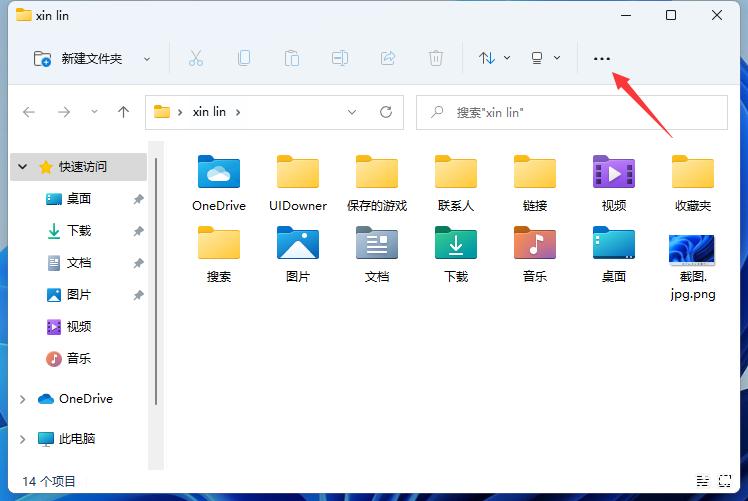748x501 pixels.
Task: Select the 桌面 folder in file area
Action: pyautogui.click(x=614, y=255)
